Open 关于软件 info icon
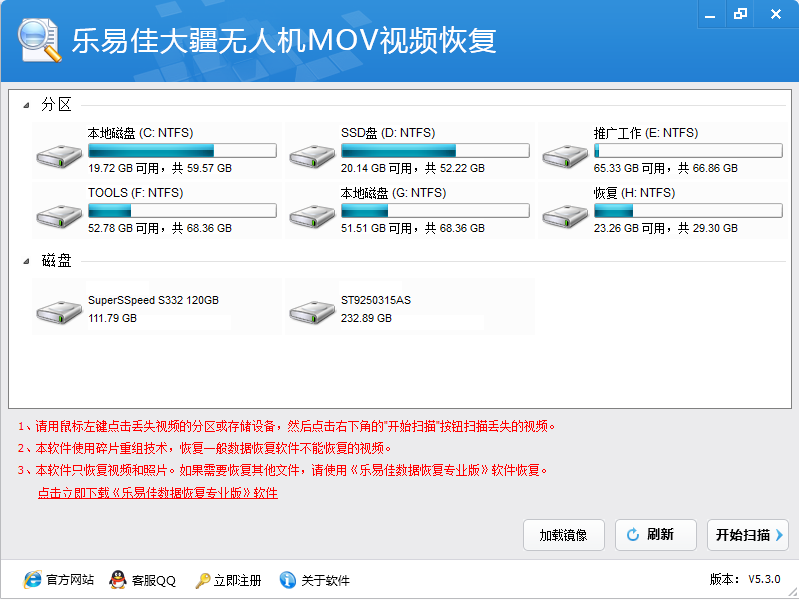Screen dimensions: 799x600 288,580
